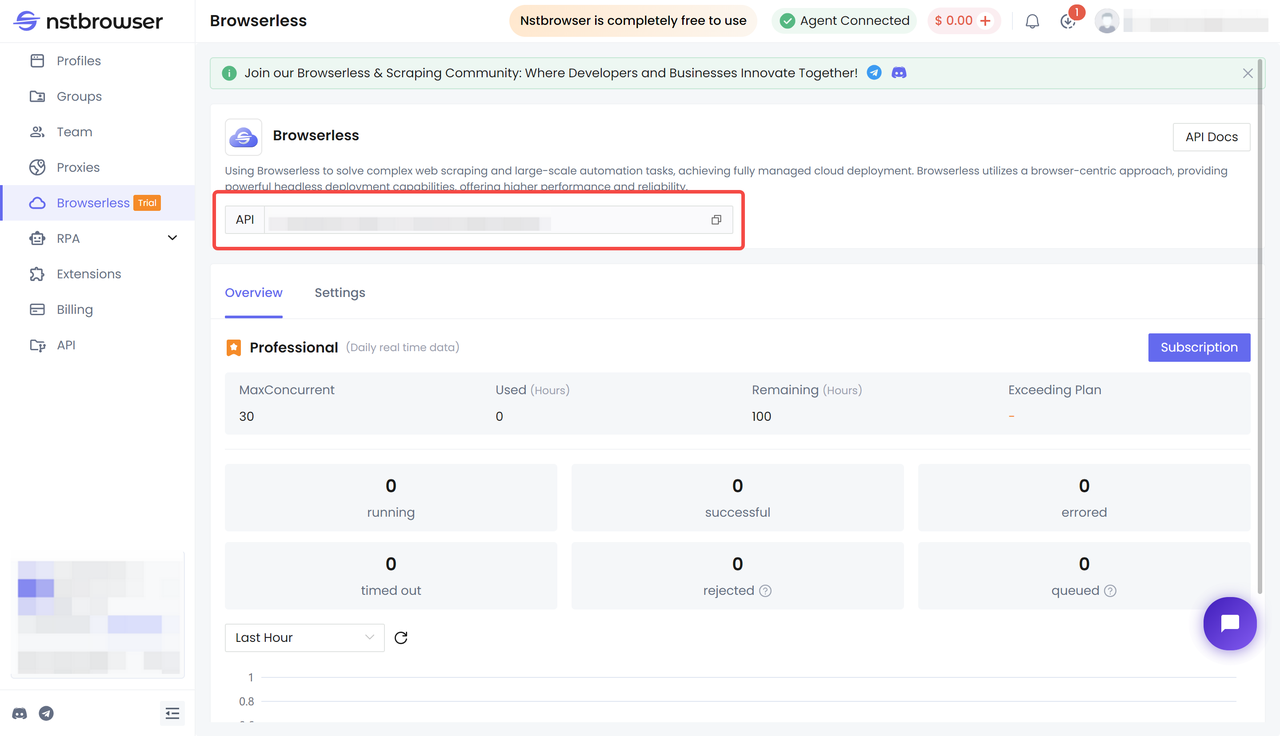Click the Proxies globe icon
1280x736 pixels.
(37, 167)
